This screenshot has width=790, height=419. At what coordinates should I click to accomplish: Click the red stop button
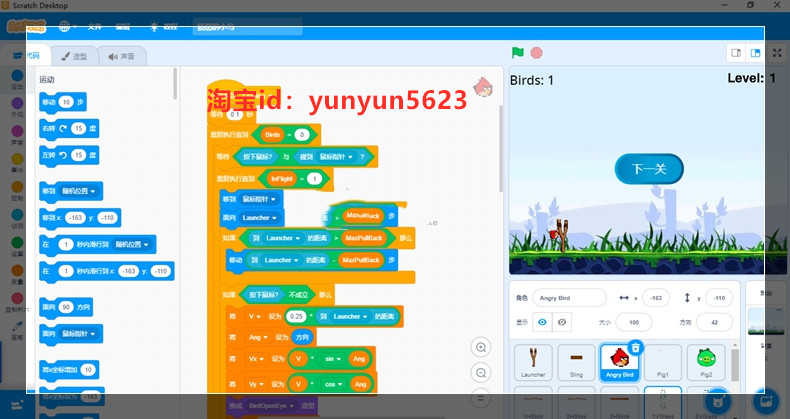point(537,52)
